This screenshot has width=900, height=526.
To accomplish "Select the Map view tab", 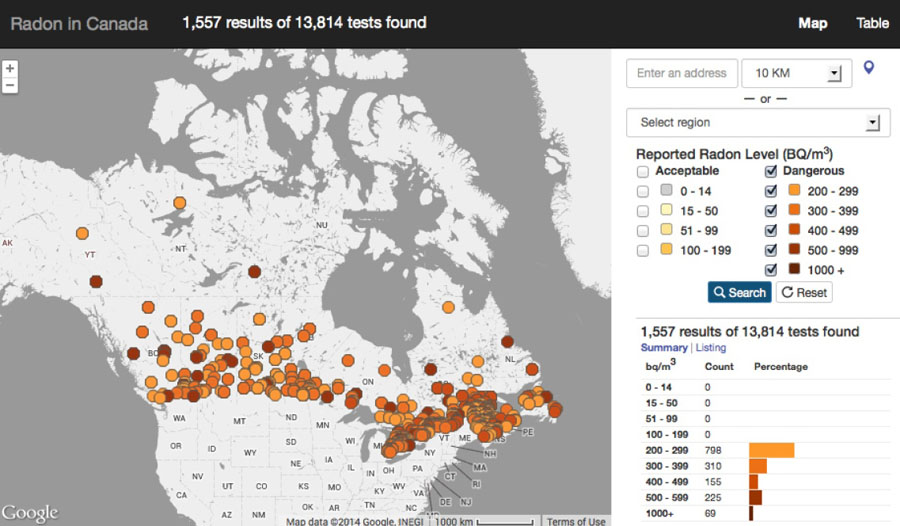I will click(812, 23).
